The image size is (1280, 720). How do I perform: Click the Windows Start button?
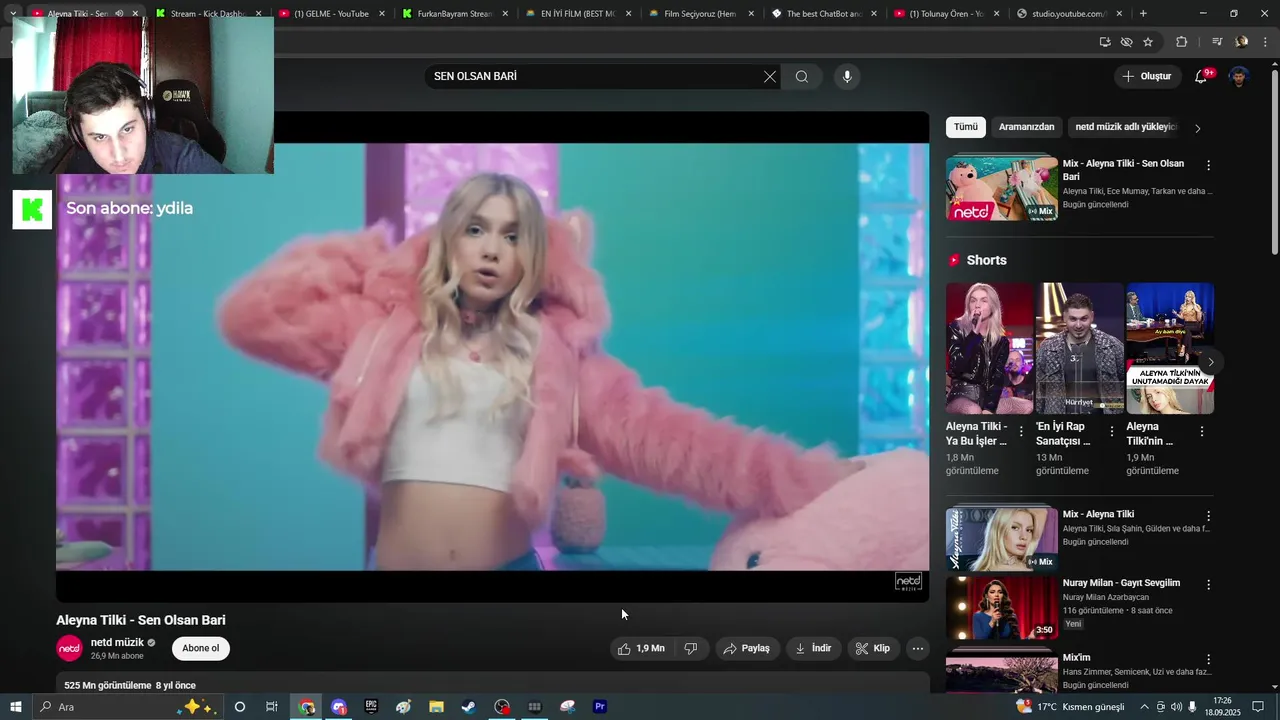[x=16, y=707]
